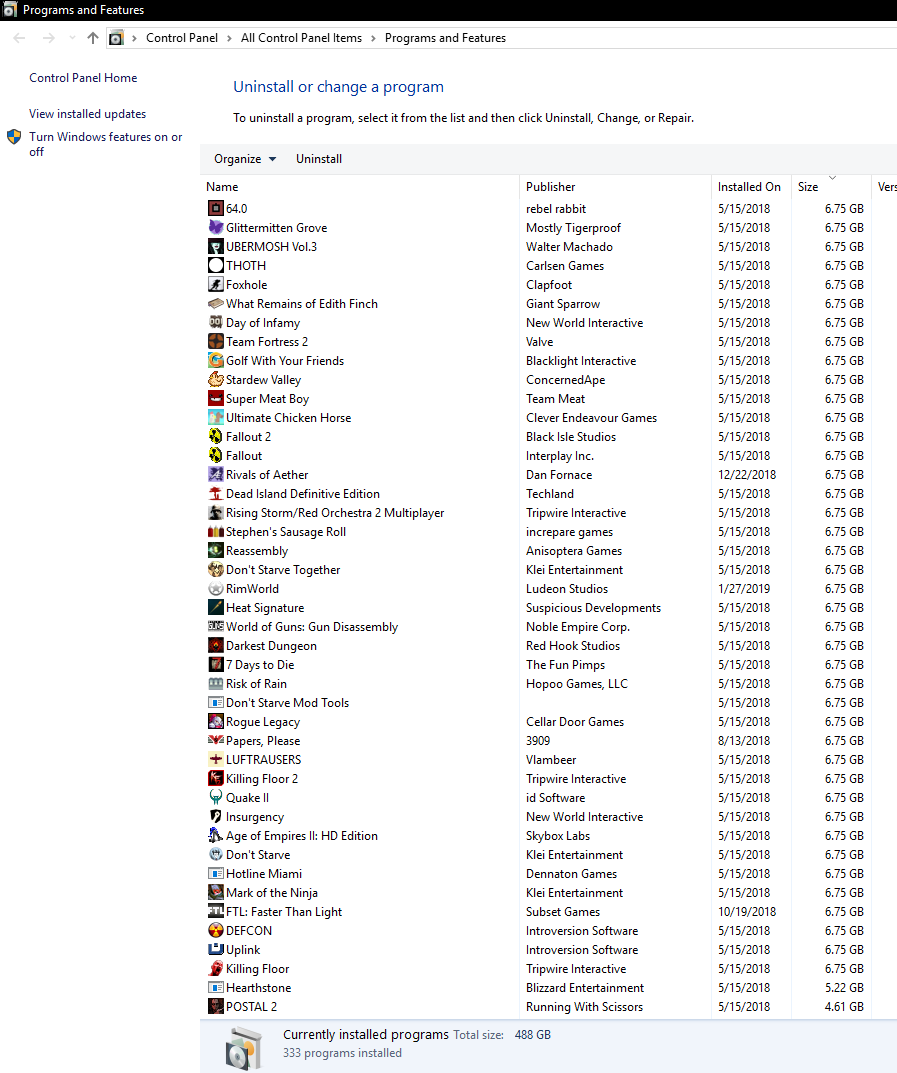Select the Fallout 2 radiation icon
Image resolution: width=897 pixels, height=1073 pixels.
(x=216, y=437)
